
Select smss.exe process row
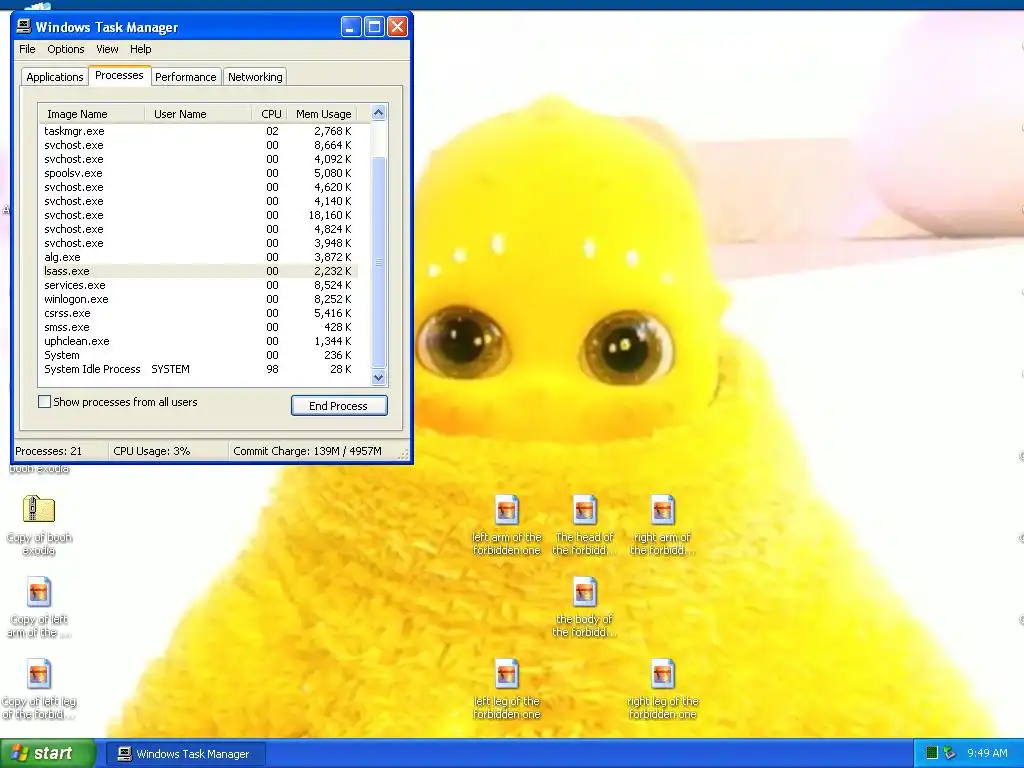[198, 327]
